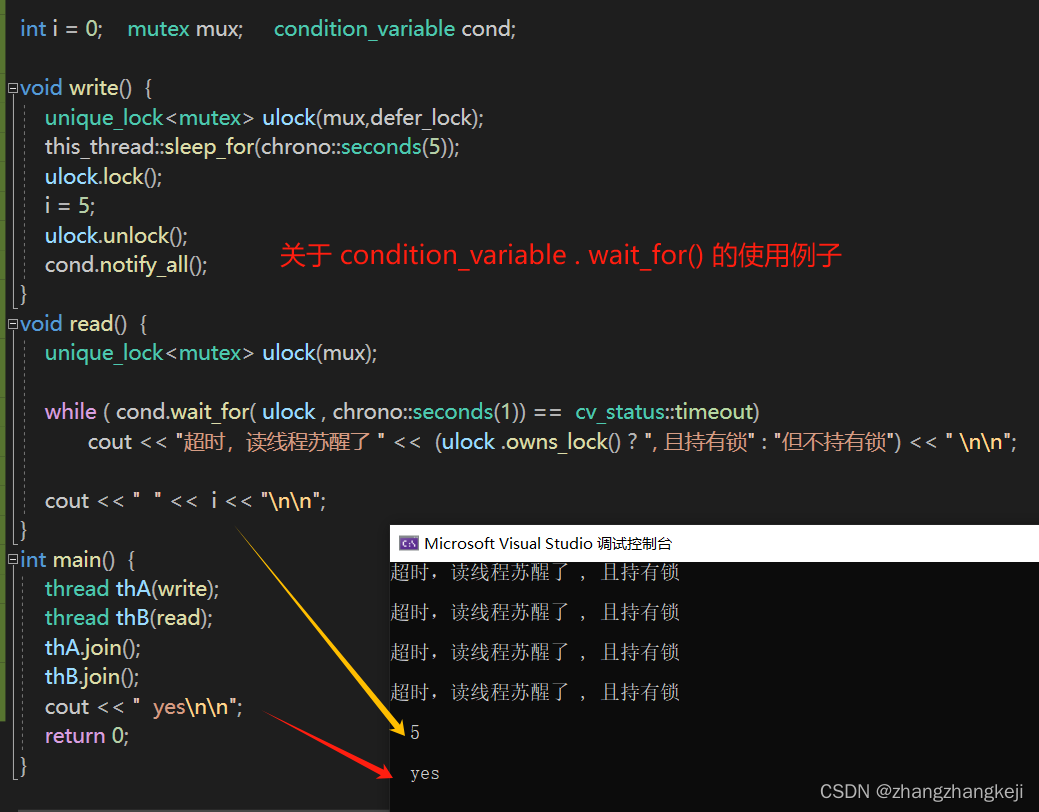
Task: Click 'unique_lock<mutex> ulock(mux);' in read()
Action: pyautogui.click(x=211, y=353)
